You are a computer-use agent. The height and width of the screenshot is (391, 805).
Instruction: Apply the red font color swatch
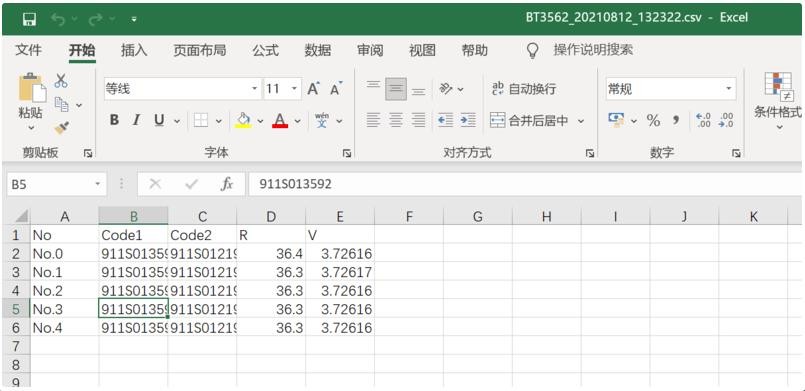pyautogui.click(x=280, y=121)
